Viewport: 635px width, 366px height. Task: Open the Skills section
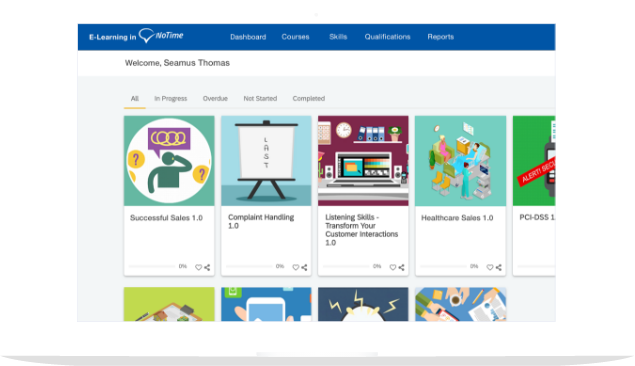pyautogui.click(x=338, y=37)
